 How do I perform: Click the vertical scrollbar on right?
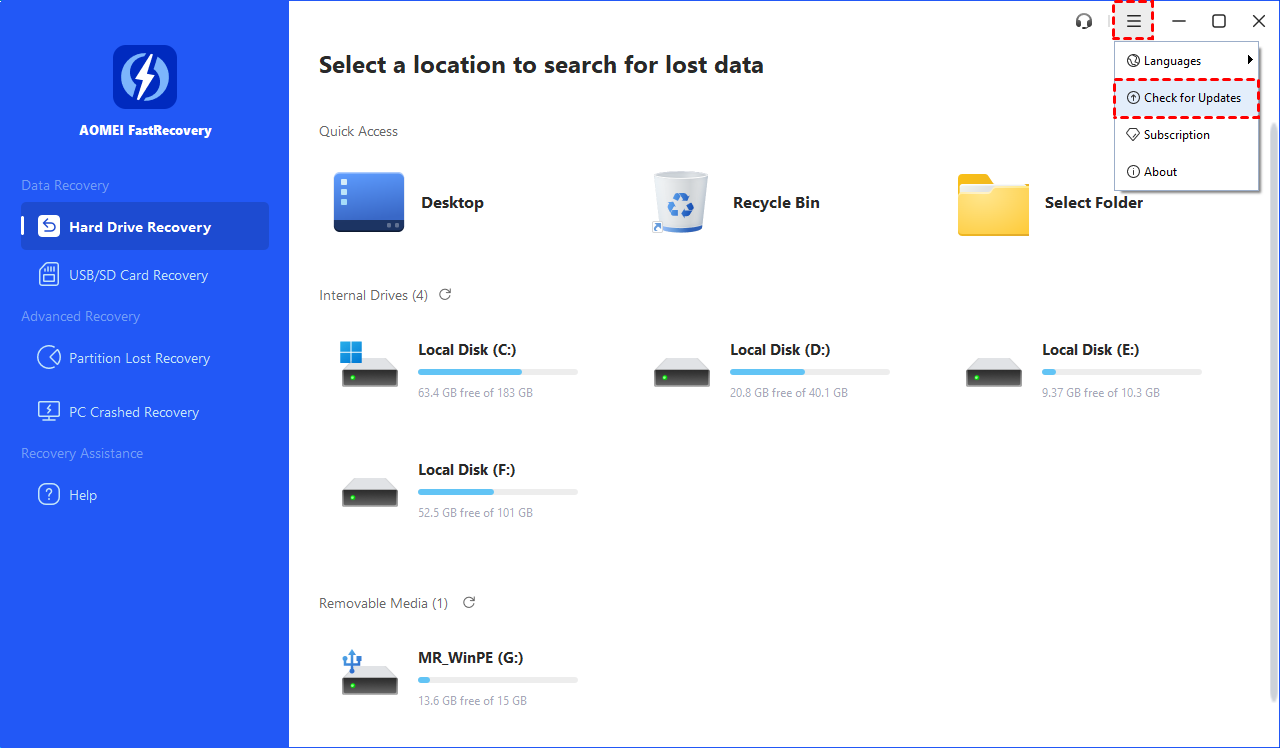tap(1273, 400)
